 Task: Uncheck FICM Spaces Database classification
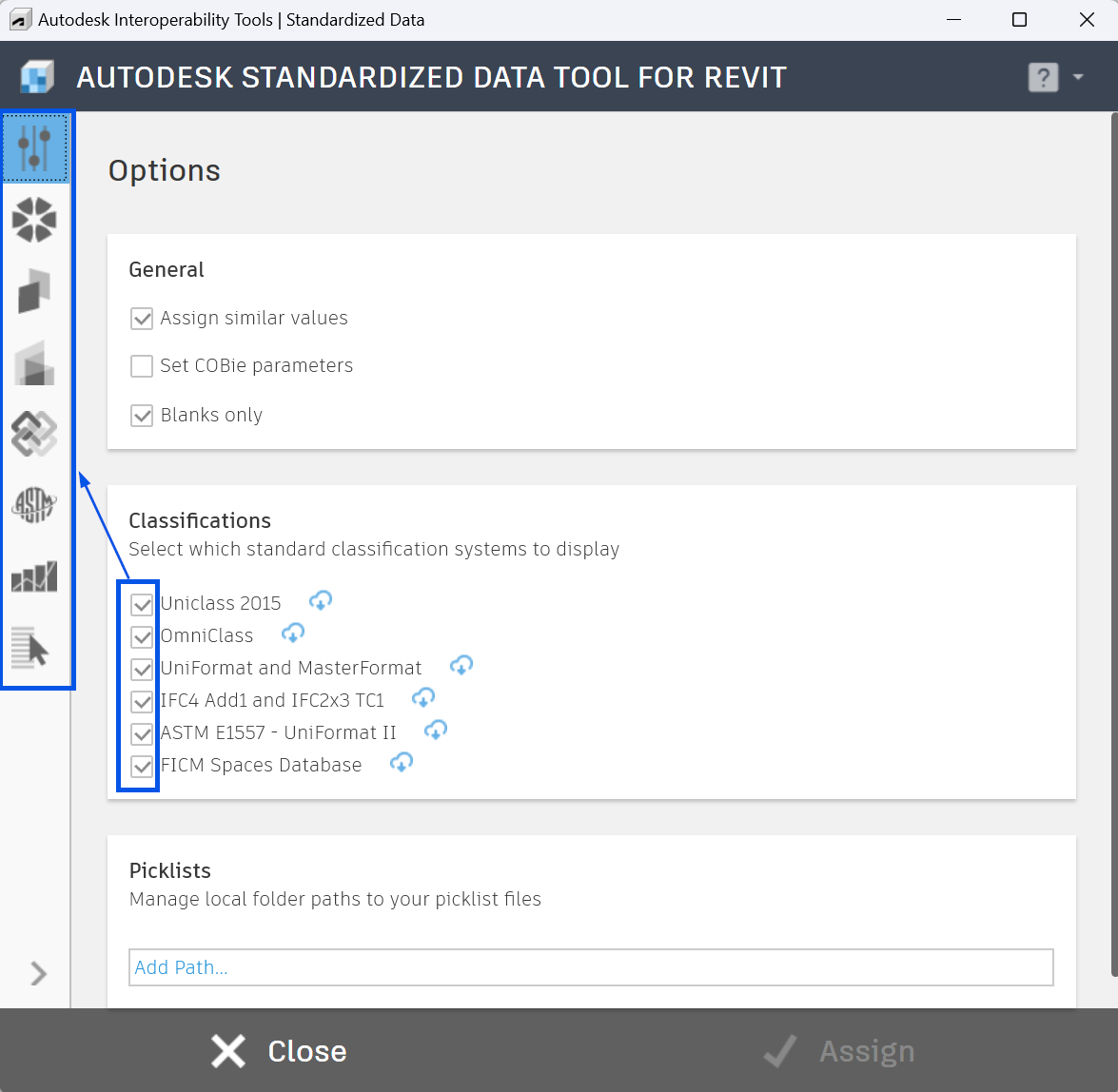(142, 767)
